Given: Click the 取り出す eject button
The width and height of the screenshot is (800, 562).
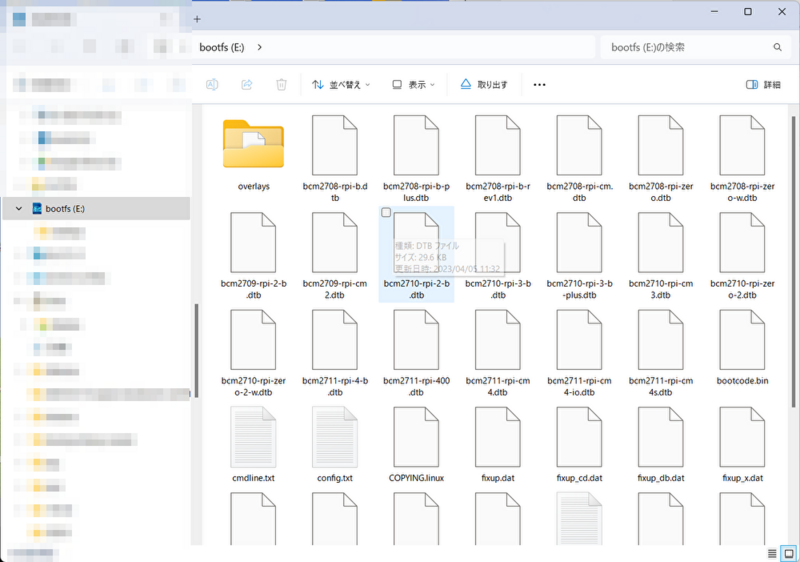Looking at the screenshot, I should (484, 85).
